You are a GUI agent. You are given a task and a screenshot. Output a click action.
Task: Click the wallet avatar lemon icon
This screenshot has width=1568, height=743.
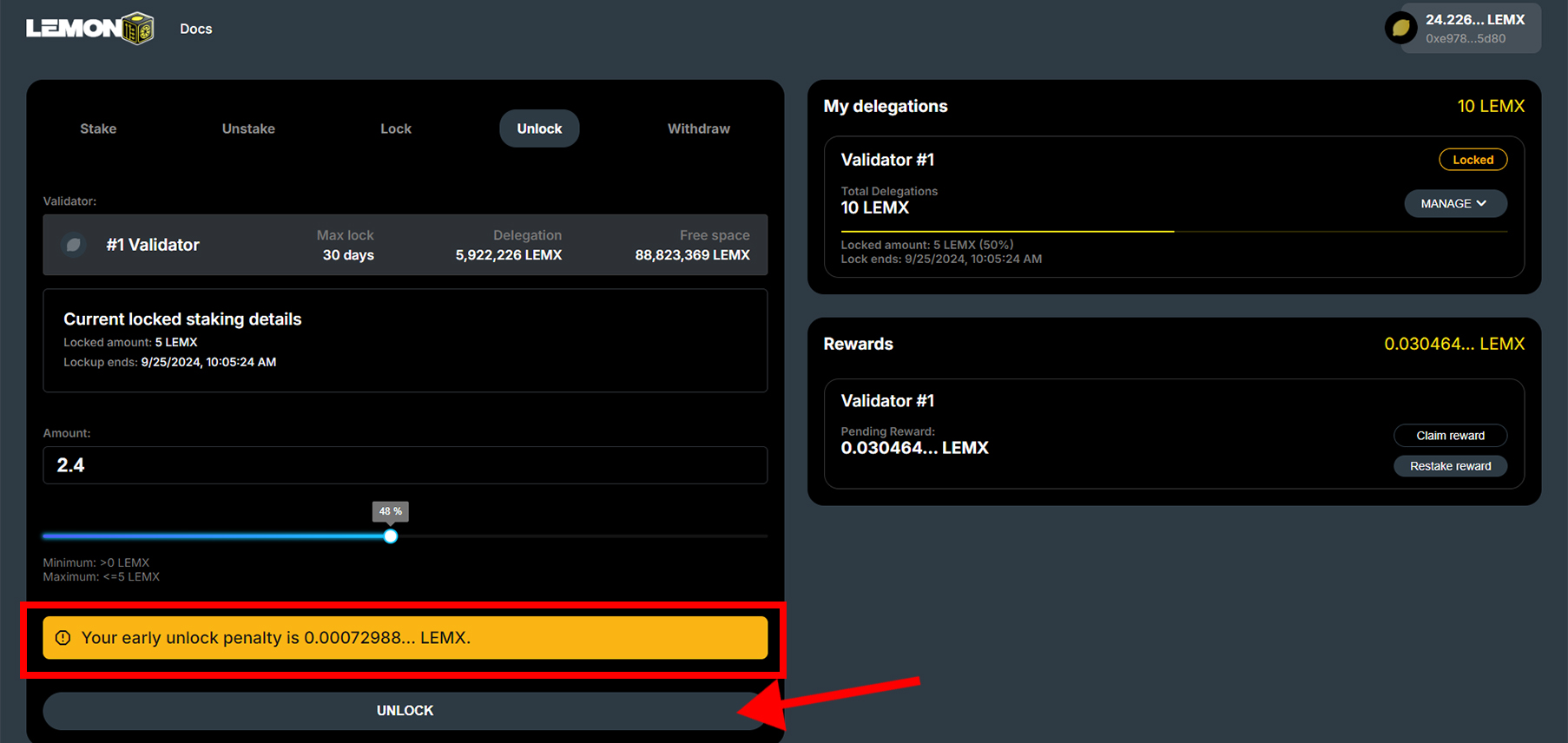(1400, 29)
